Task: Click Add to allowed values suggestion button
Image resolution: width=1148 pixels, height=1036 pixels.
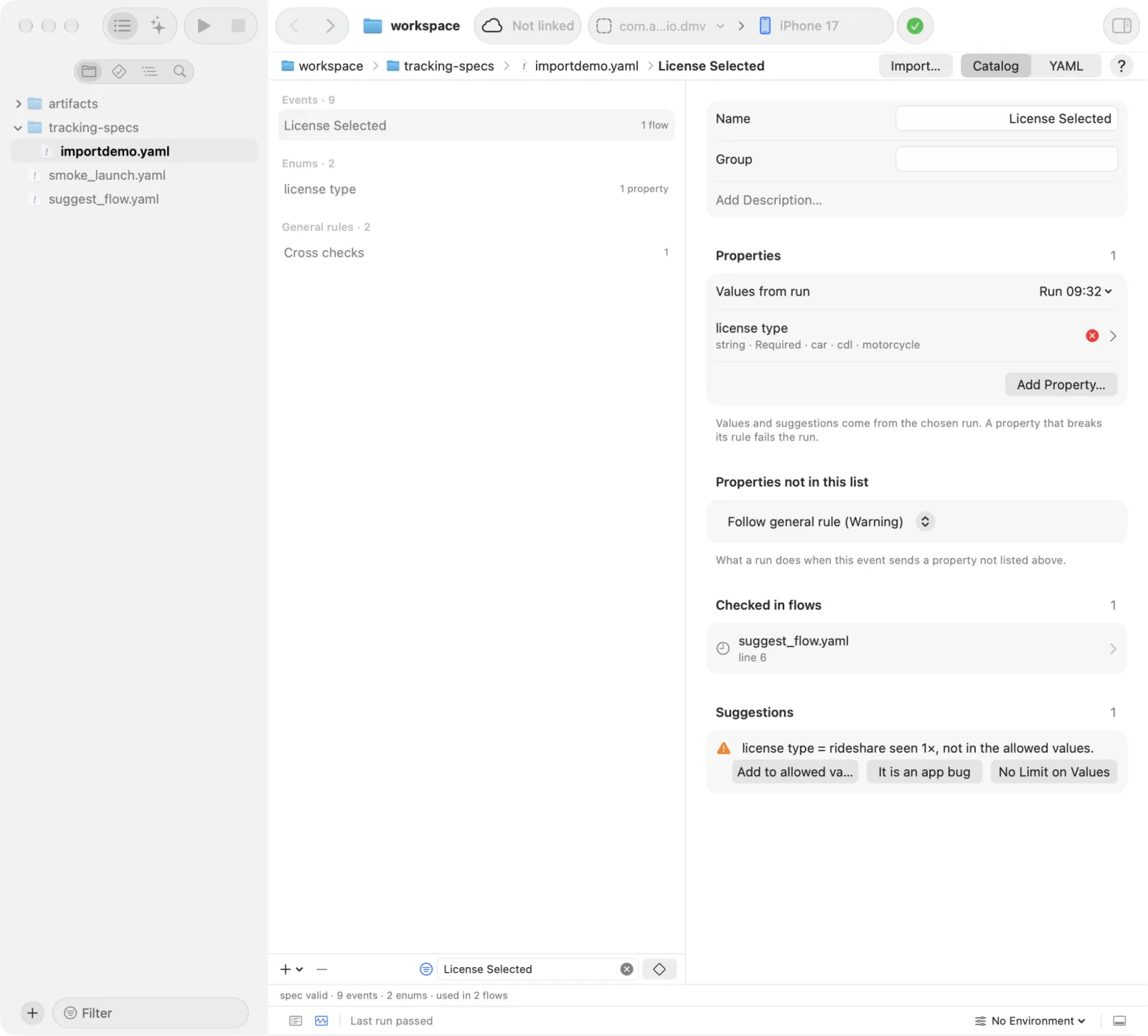Action: [795, 772]
